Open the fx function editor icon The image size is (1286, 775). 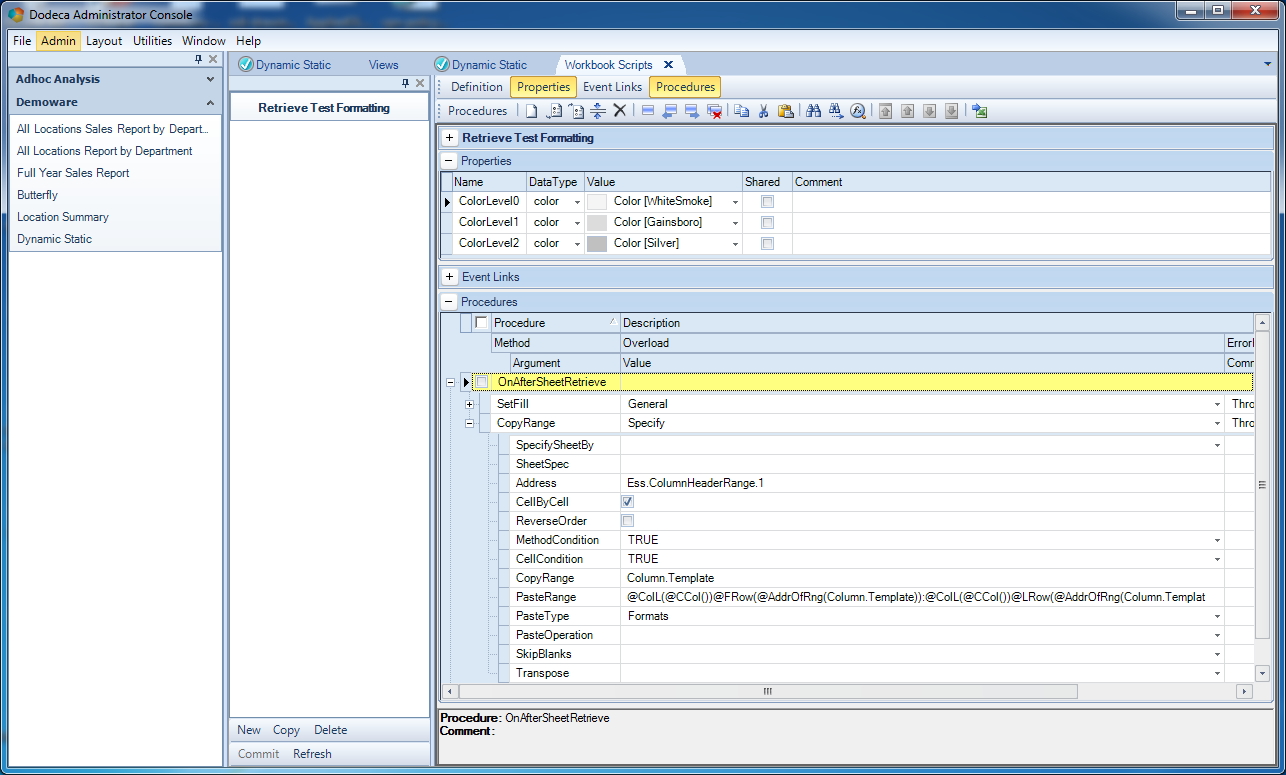[858, 111]
